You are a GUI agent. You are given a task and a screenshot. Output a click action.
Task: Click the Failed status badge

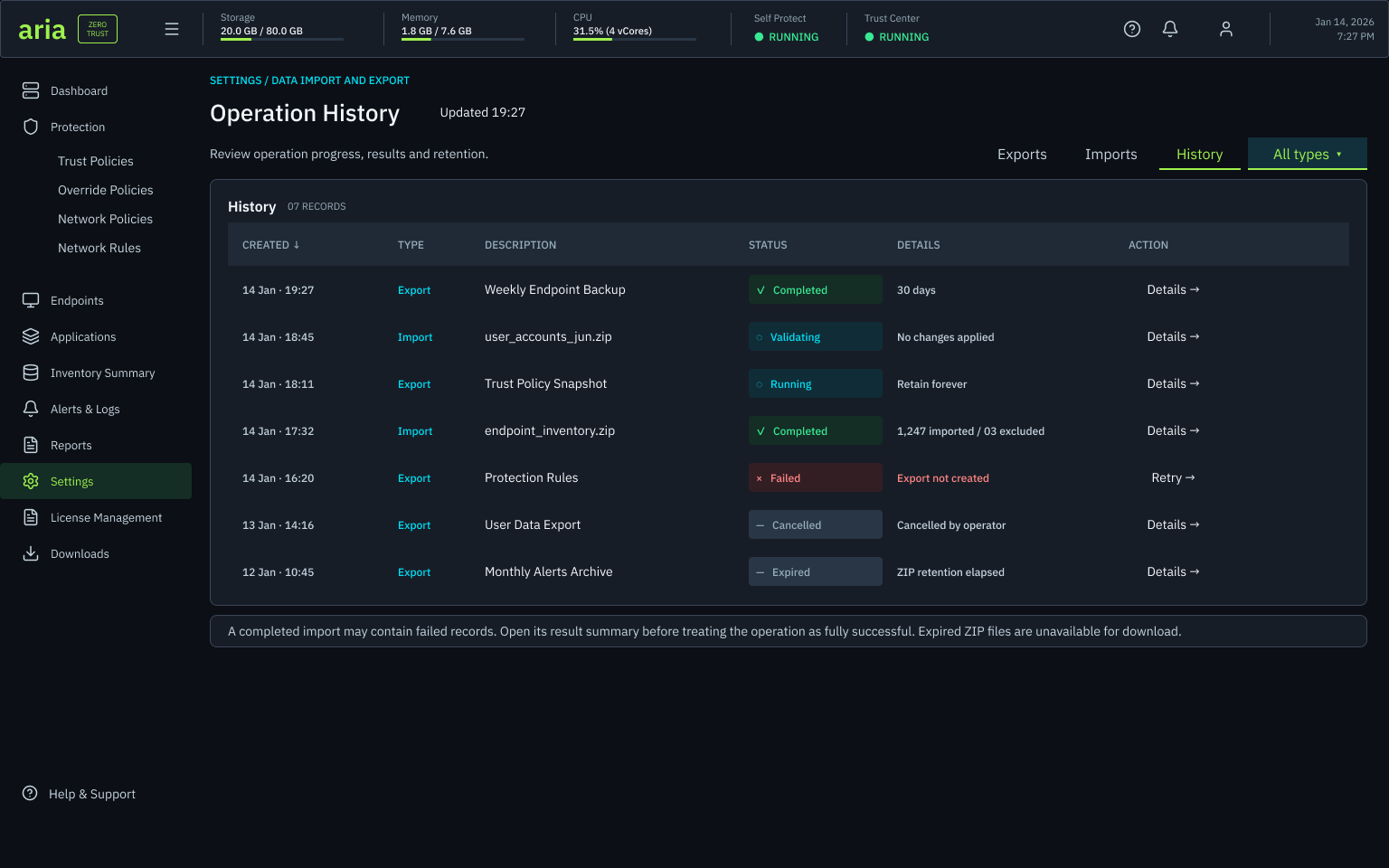[816, 477]
